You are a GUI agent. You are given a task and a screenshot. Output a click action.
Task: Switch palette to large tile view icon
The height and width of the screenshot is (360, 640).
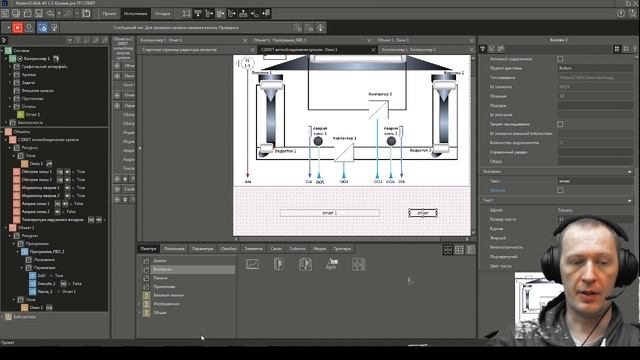tap(448, 249)
